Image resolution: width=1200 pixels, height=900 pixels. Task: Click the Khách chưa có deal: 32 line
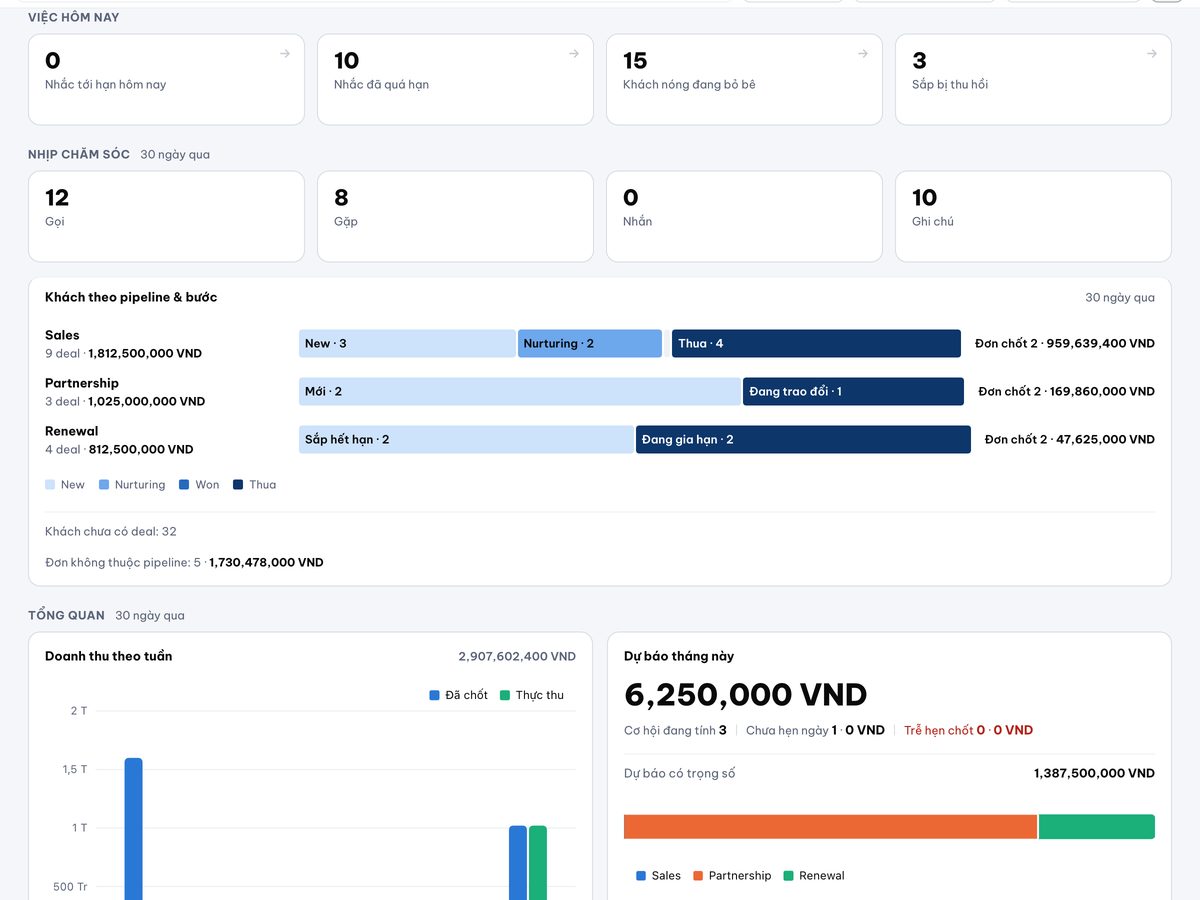tap(111, 532)
